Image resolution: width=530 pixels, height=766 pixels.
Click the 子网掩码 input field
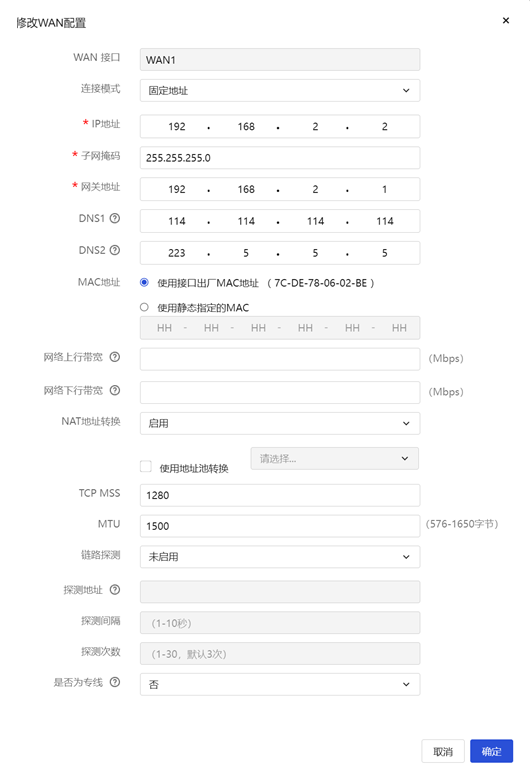pos(280,158)
